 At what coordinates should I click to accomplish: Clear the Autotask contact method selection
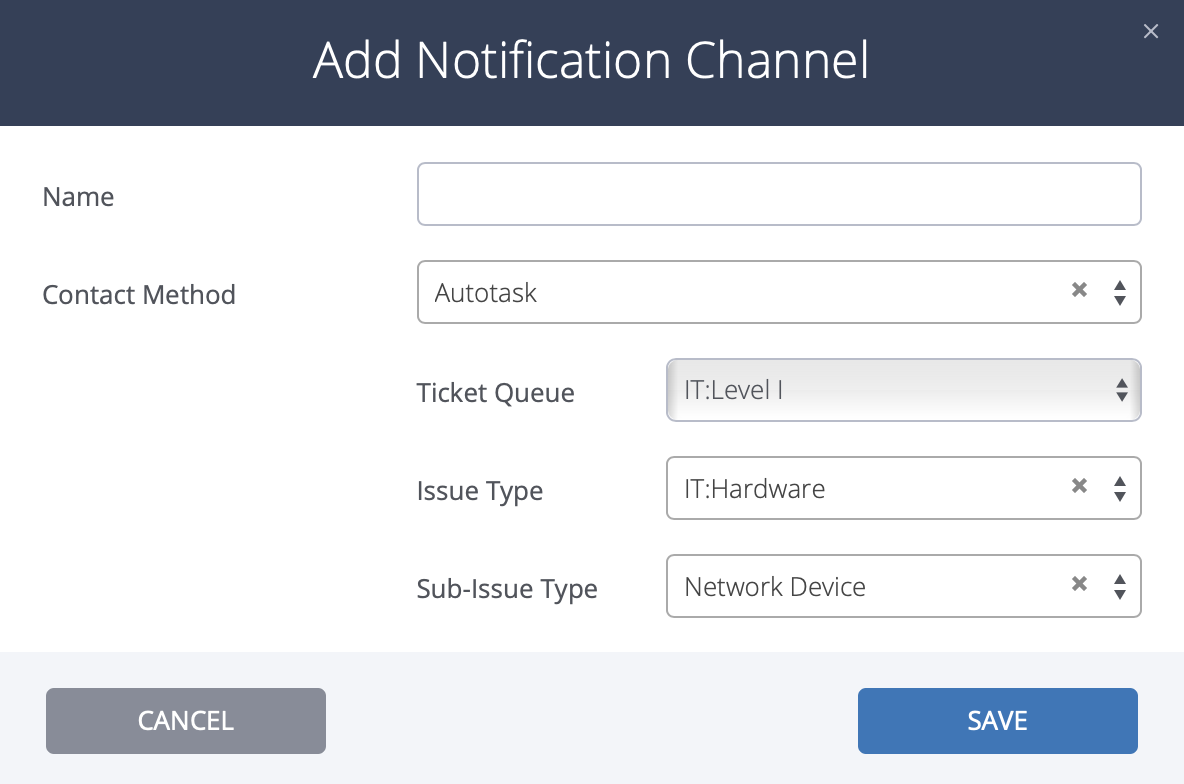[x=1079, y=291]
